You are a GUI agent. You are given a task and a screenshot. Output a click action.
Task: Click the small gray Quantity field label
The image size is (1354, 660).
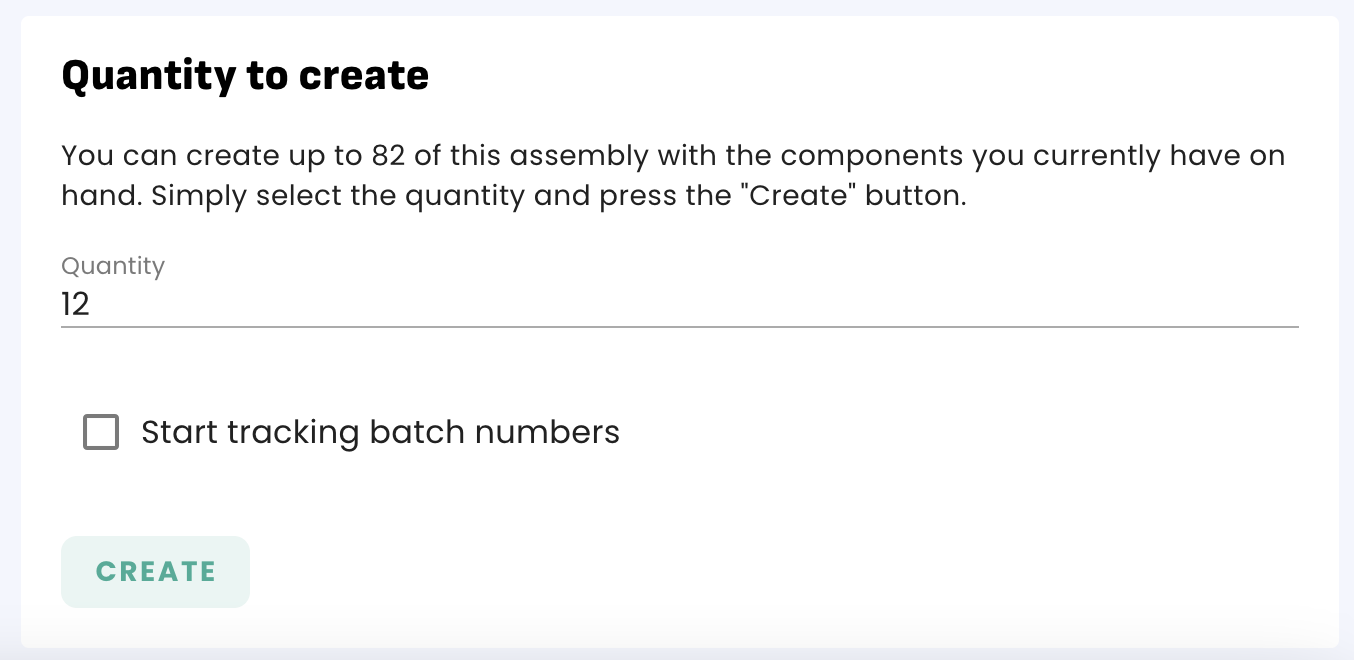tap(113, 266)
